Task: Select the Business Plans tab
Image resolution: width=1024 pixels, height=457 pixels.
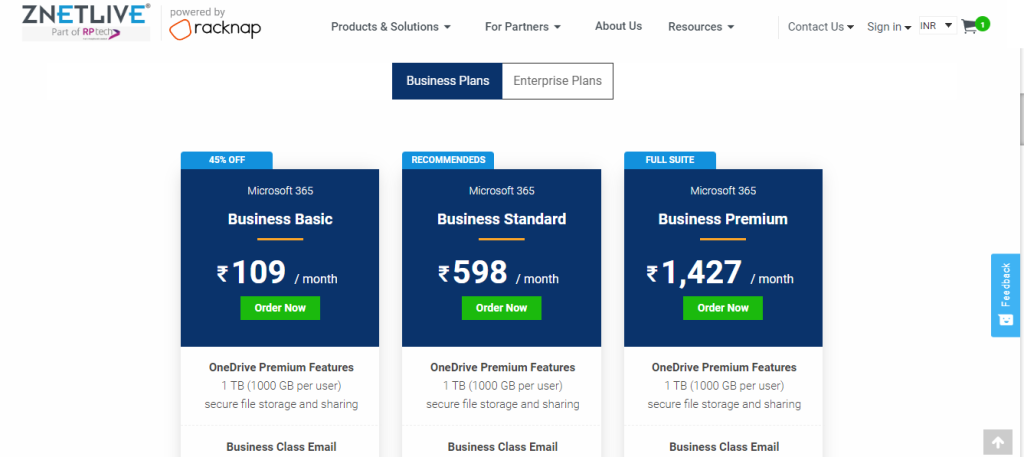Action: pos(447,81)
